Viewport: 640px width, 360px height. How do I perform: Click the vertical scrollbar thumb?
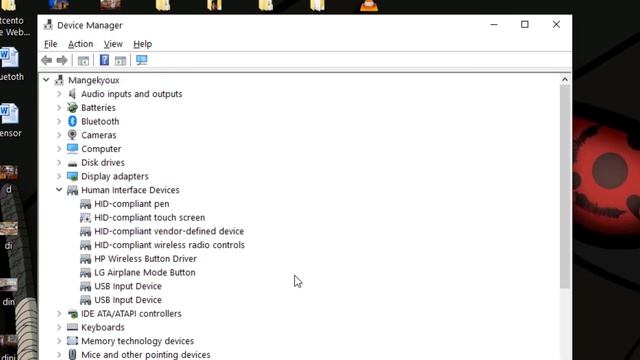565,187
